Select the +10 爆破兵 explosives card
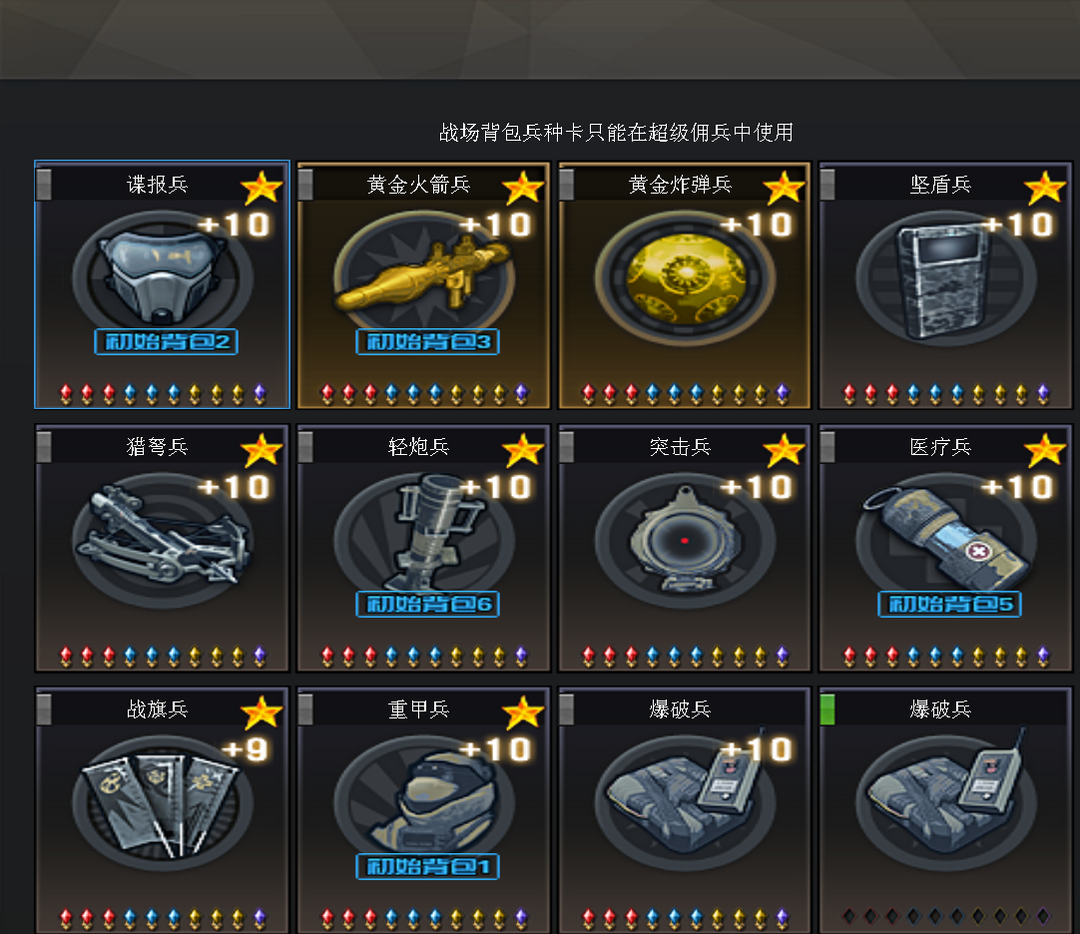Screen dimensions: 1080x934 point(685,810)
